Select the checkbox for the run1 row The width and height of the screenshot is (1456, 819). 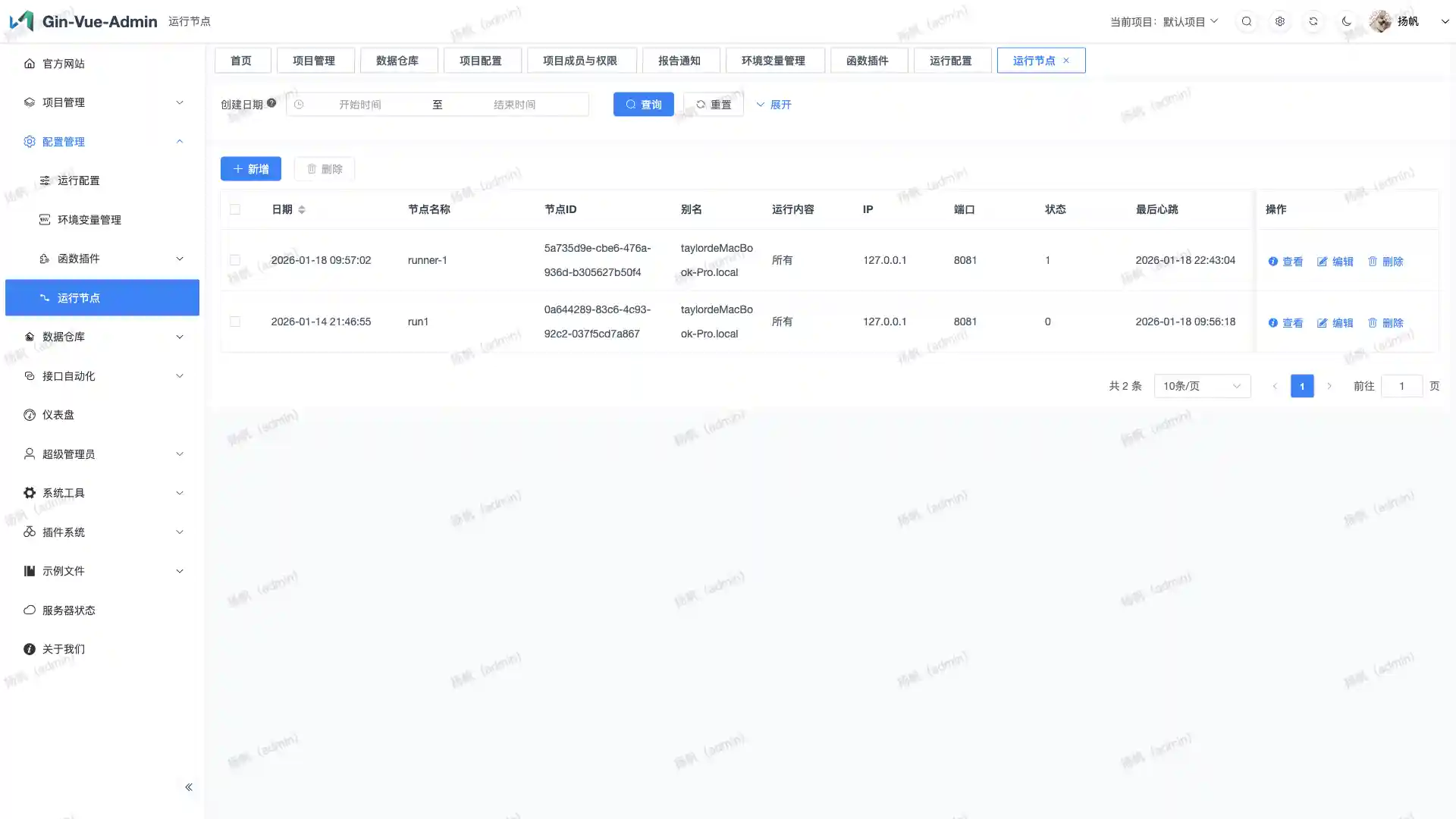point(235,322)
